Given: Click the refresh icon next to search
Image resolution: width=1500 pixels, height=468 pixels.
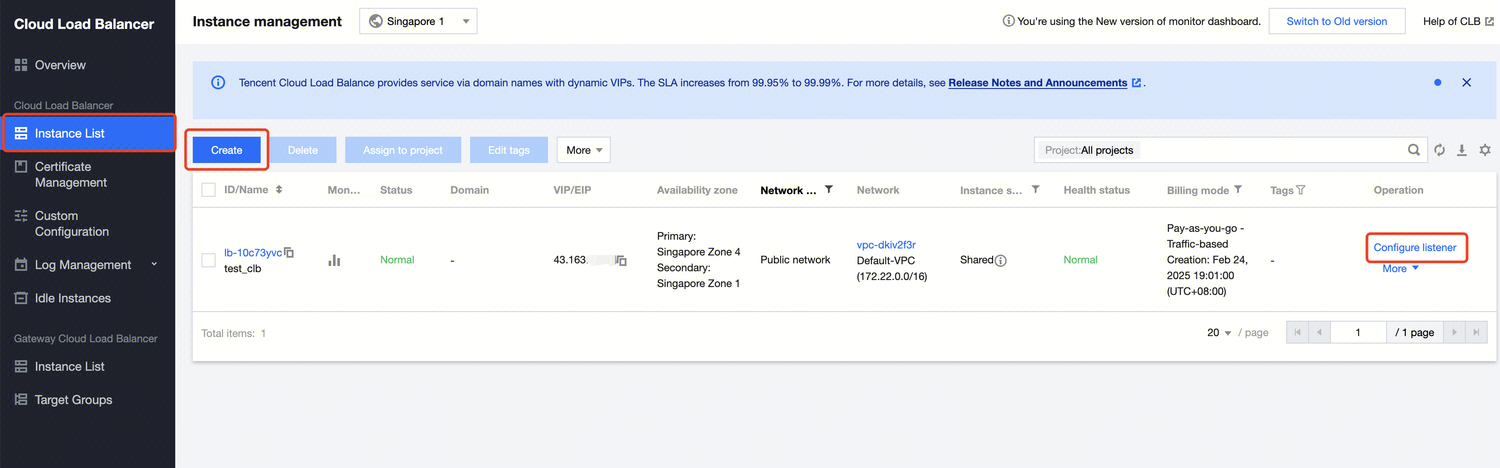Looking at the screenshot, I should (x=1440, y=150).
